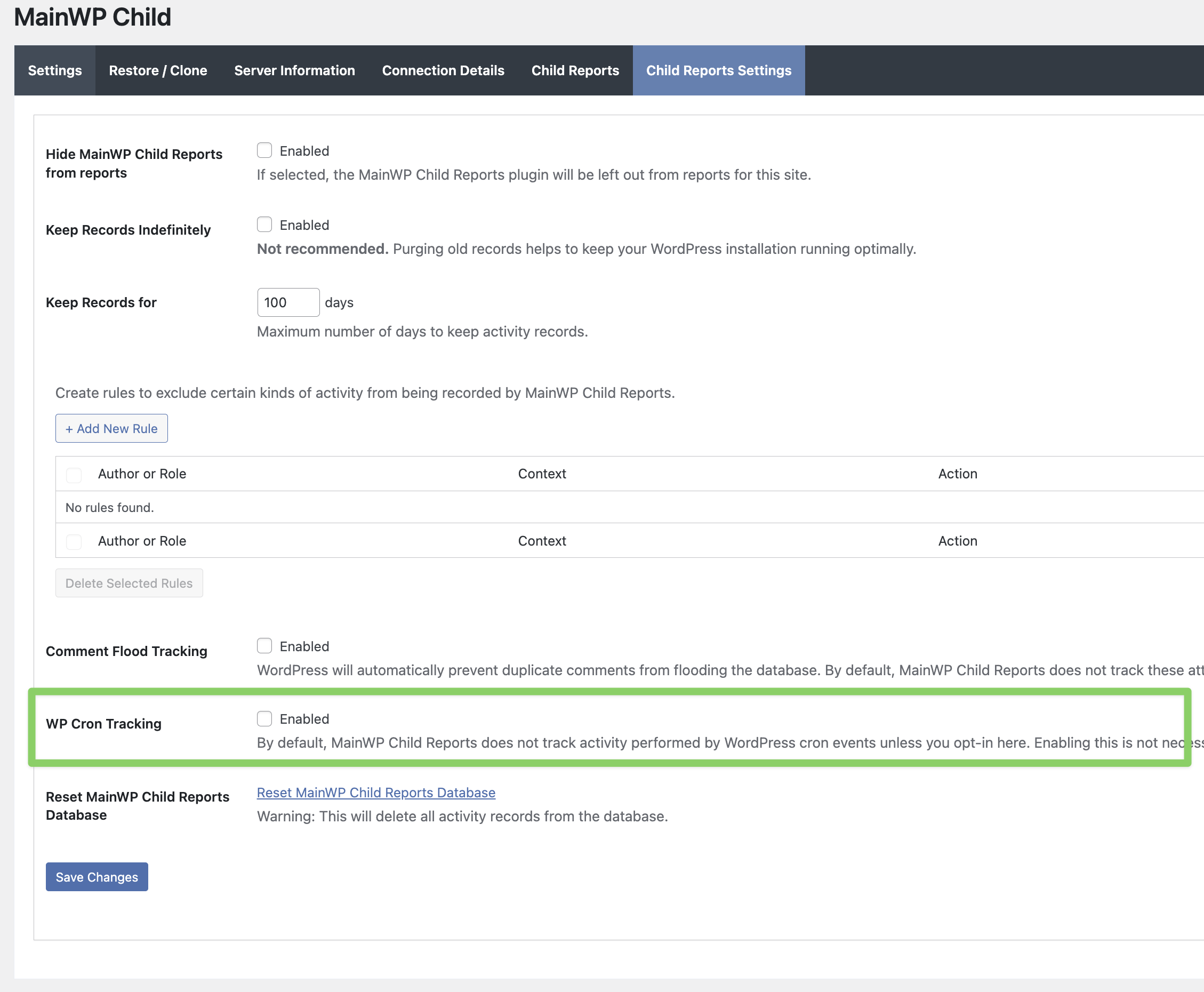This screenshot has height=992, width=1204.
Task: Click the bottom Action column footer
Action: (957, 541)
